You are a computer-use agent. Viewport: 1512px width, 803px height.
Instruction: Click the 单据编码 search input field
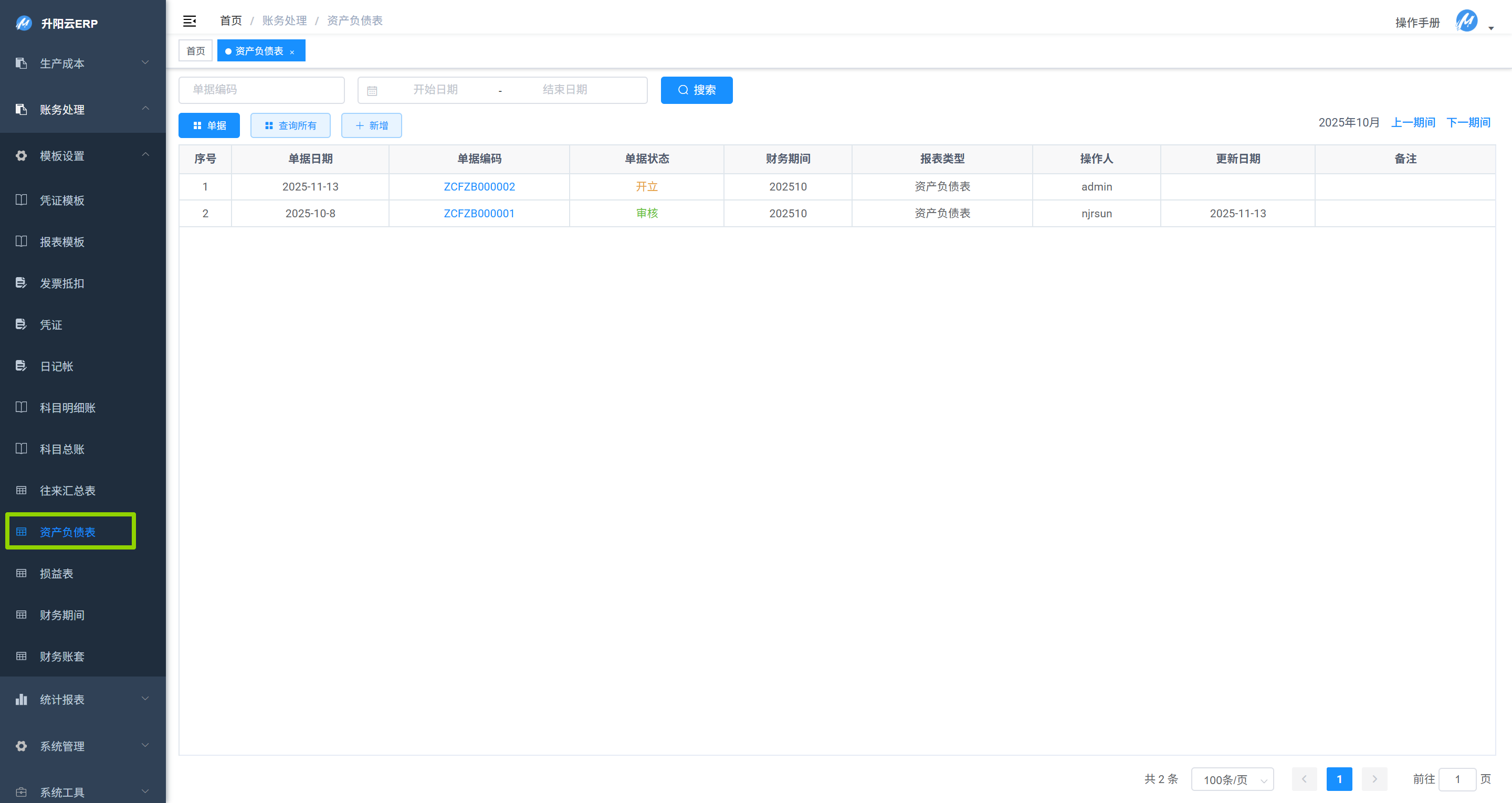tap(261, 90)
